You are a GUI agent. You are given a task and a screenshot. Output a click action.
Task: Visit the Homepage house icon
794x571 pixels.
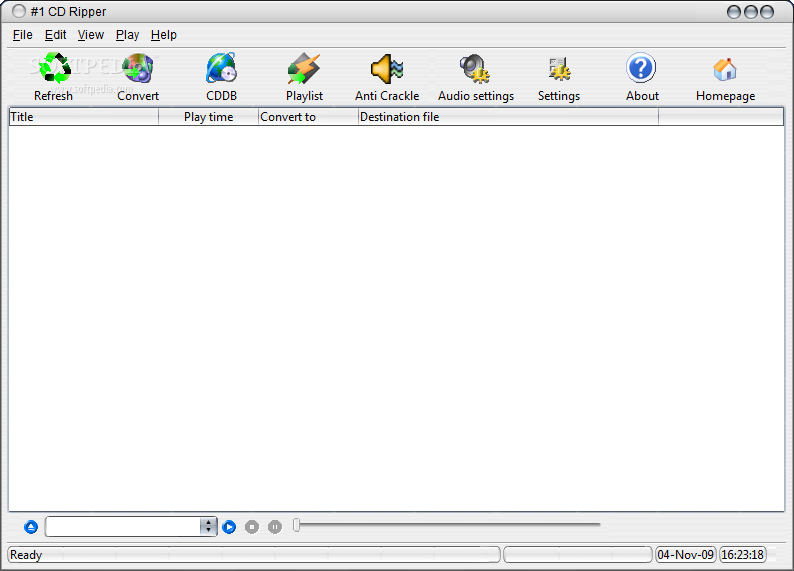[725, 69]
